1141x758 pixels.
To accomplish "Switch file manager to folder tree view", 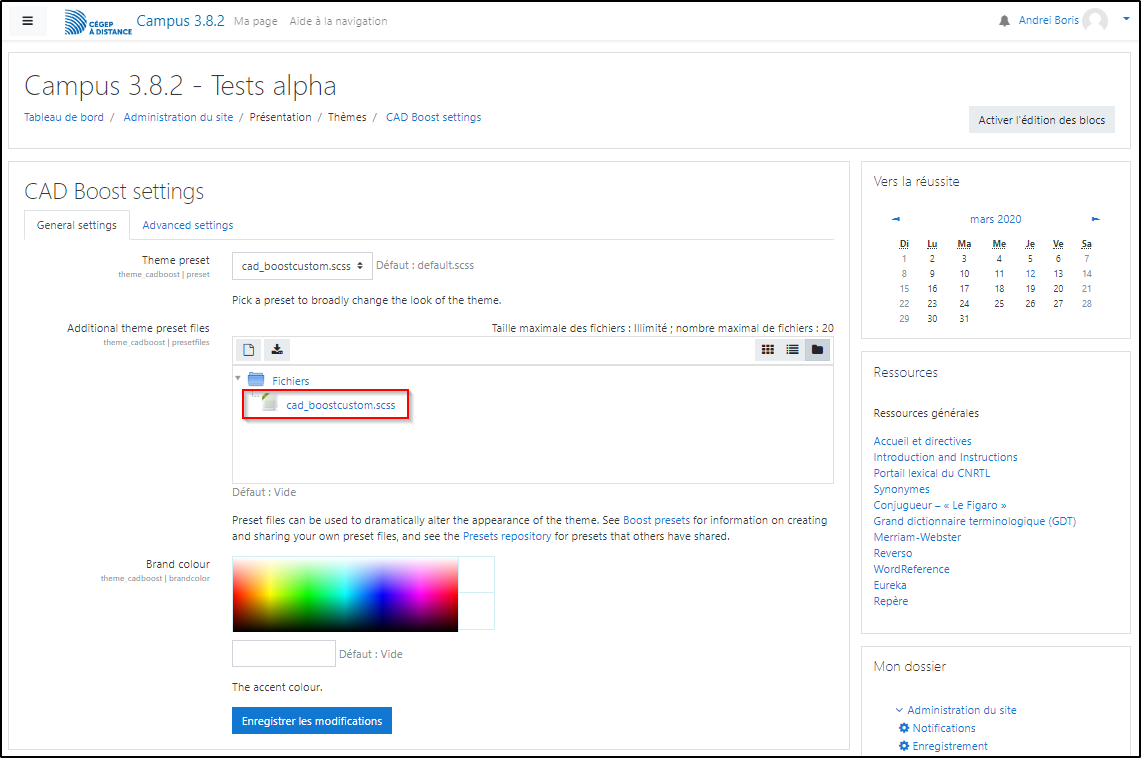I will tap(818, 349).
